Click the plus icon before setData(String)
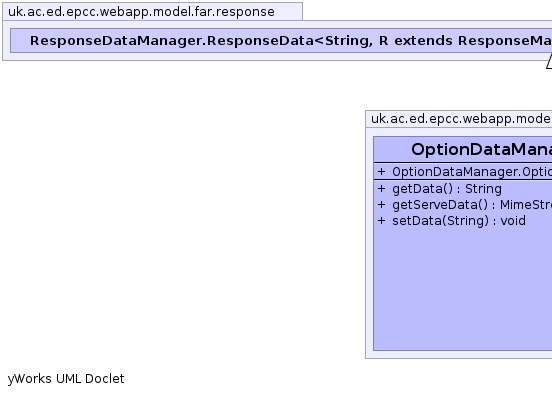Viewport: 552px width, 396px height. point(381,221)
